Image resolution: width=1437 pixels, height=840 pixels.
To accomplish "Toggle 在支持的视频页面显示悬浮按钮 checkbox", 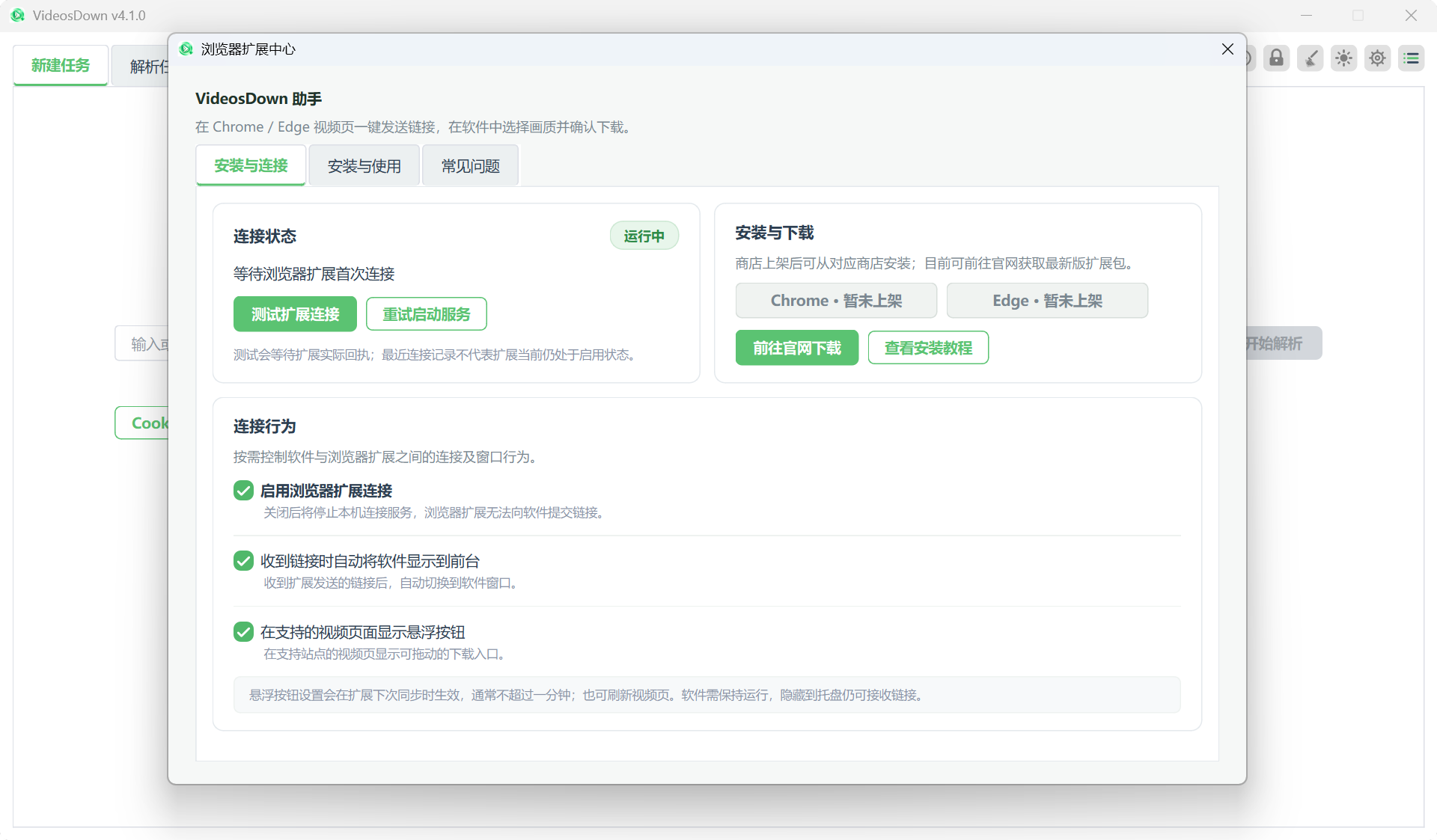I will (x=243, y=632).
